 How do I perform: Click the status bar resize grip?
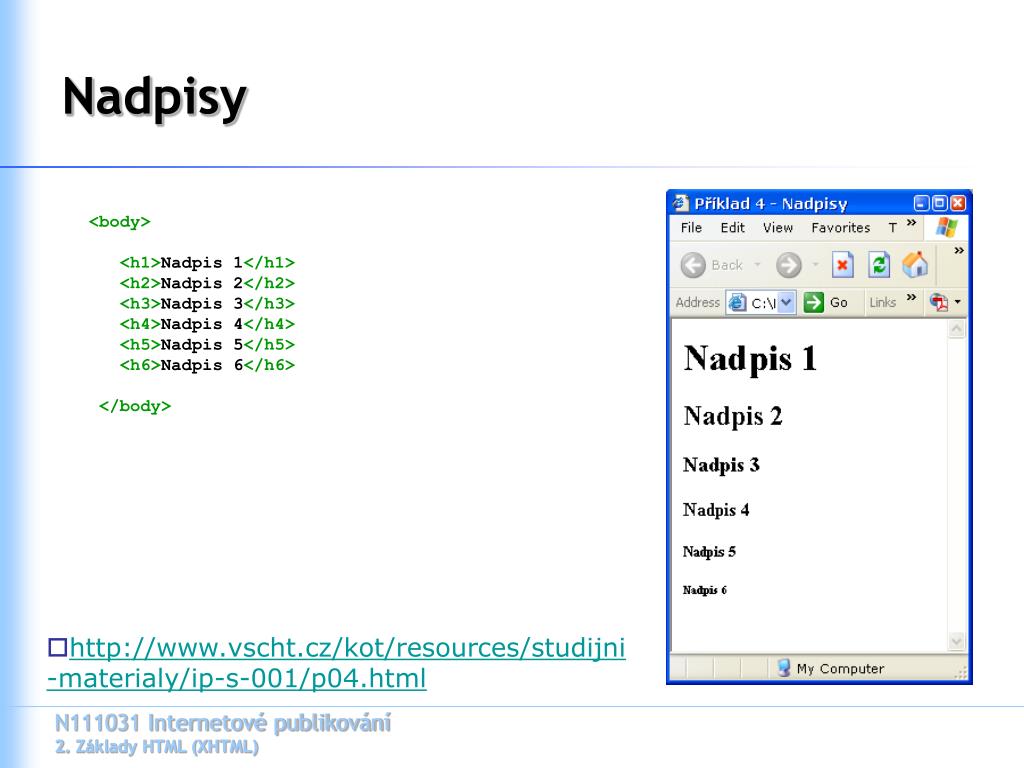click(961, 673)
